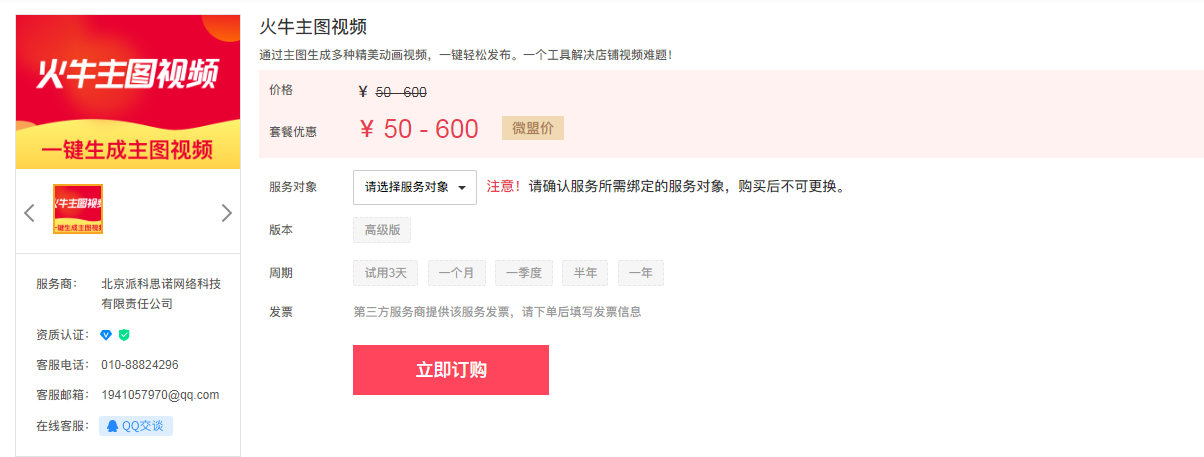Click the 微盟价 price tag
The image size is (1204, 457).
(533, 128)
